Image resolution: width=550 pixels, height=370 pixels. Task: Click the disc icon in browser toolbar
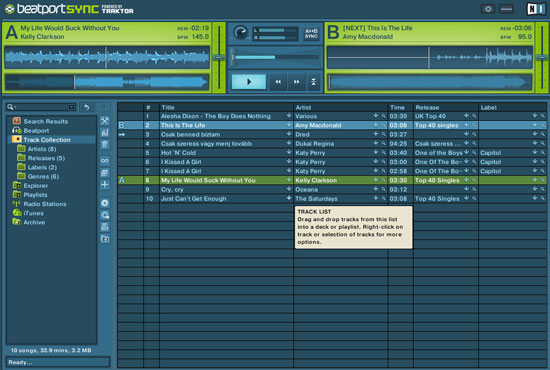tap(105, 203)
